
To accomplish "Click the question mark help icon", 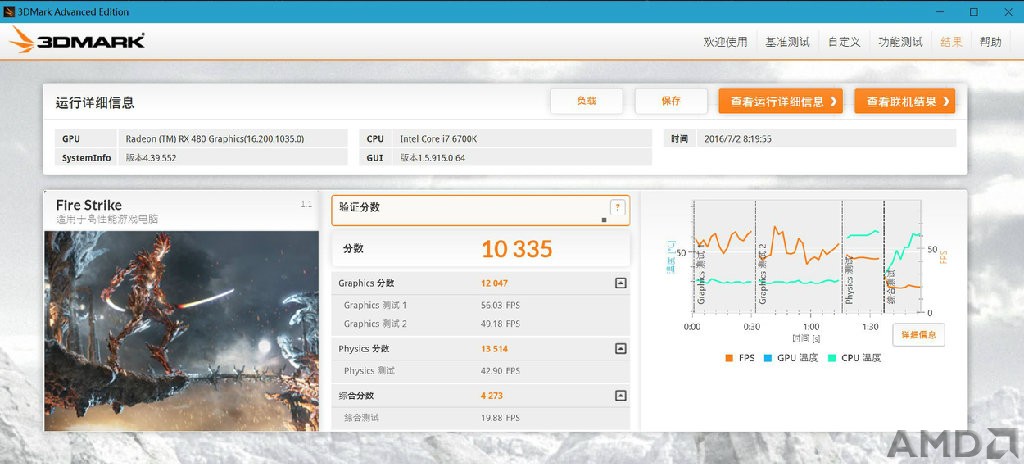I will coord(618,208).
